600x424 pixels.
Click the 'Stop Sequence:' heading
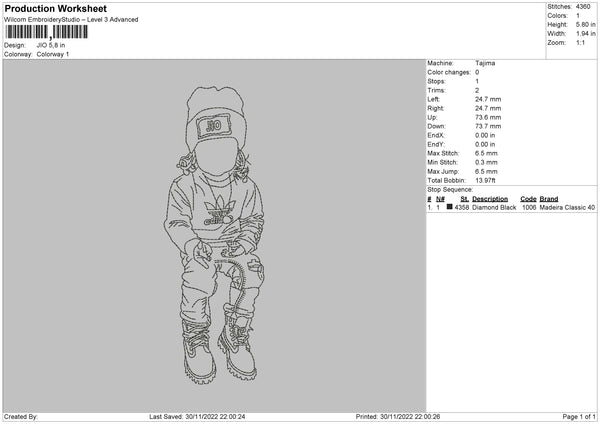(x=450, y=190)
